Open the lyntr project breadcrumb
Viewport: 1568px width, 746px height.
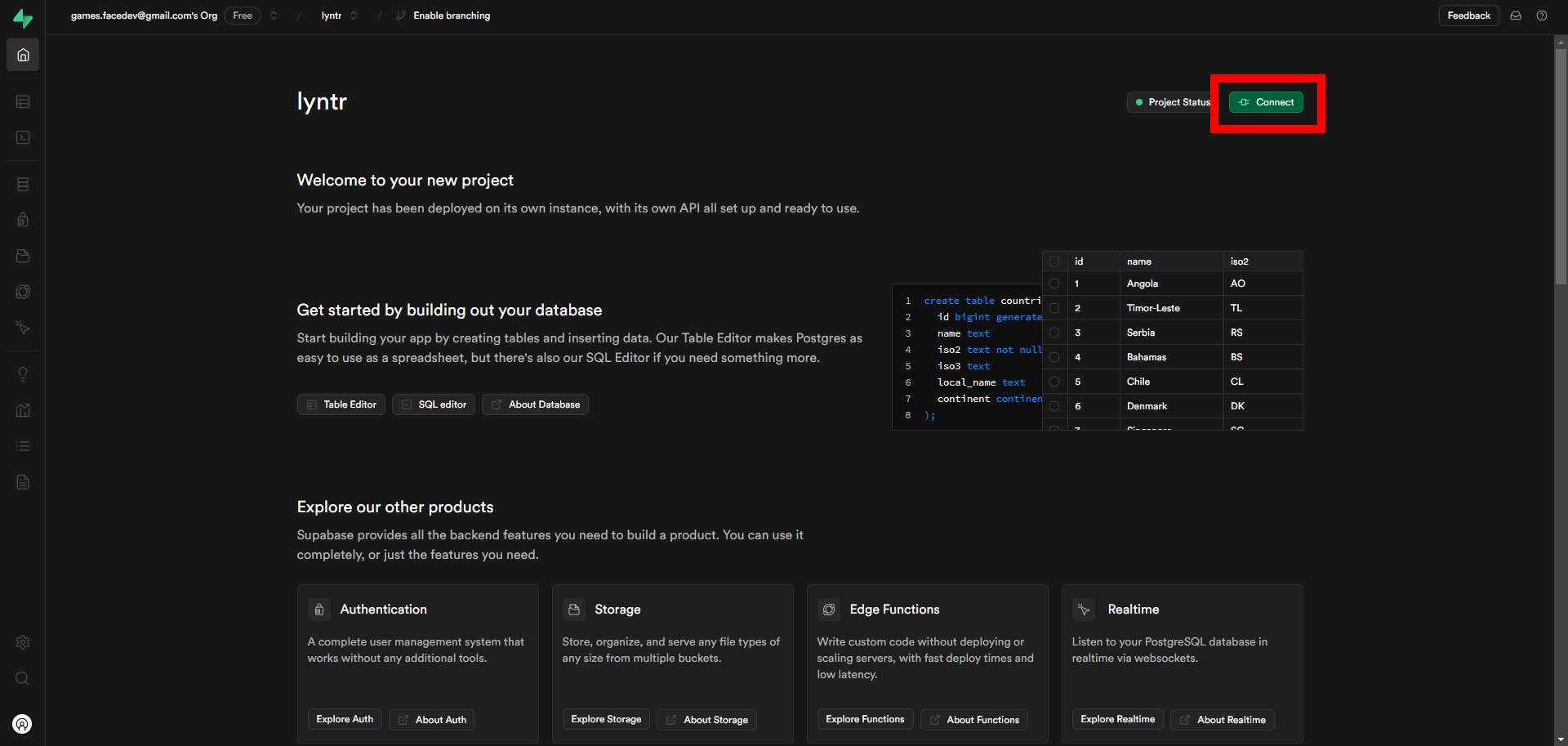[332, 16]
